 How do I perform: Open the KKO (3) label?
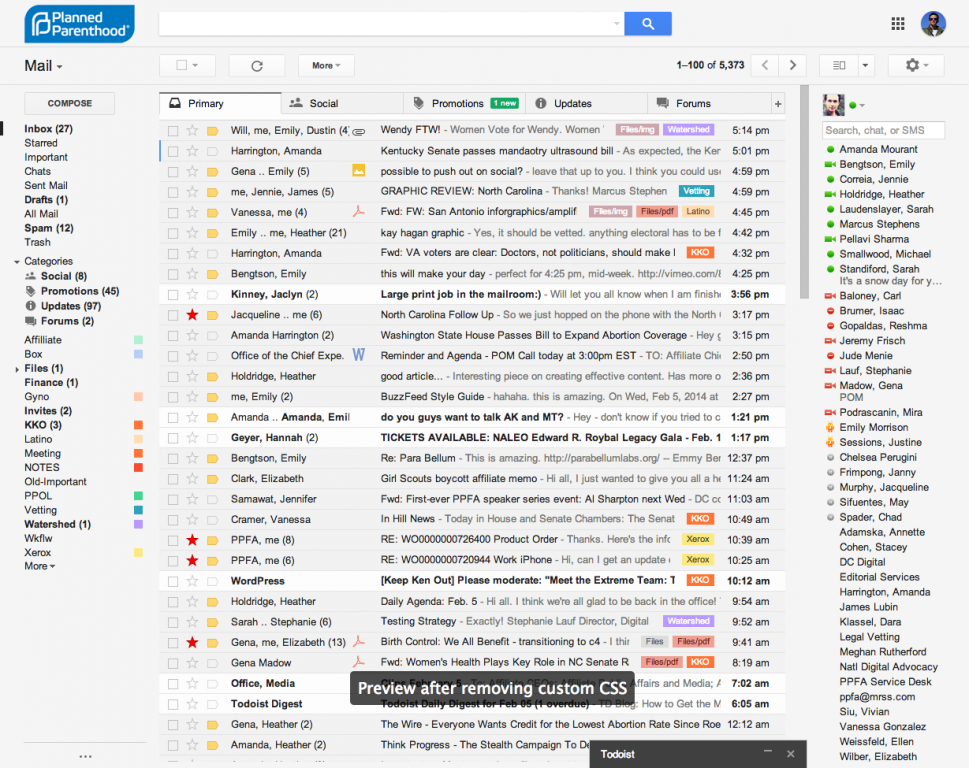click(43, 424)
